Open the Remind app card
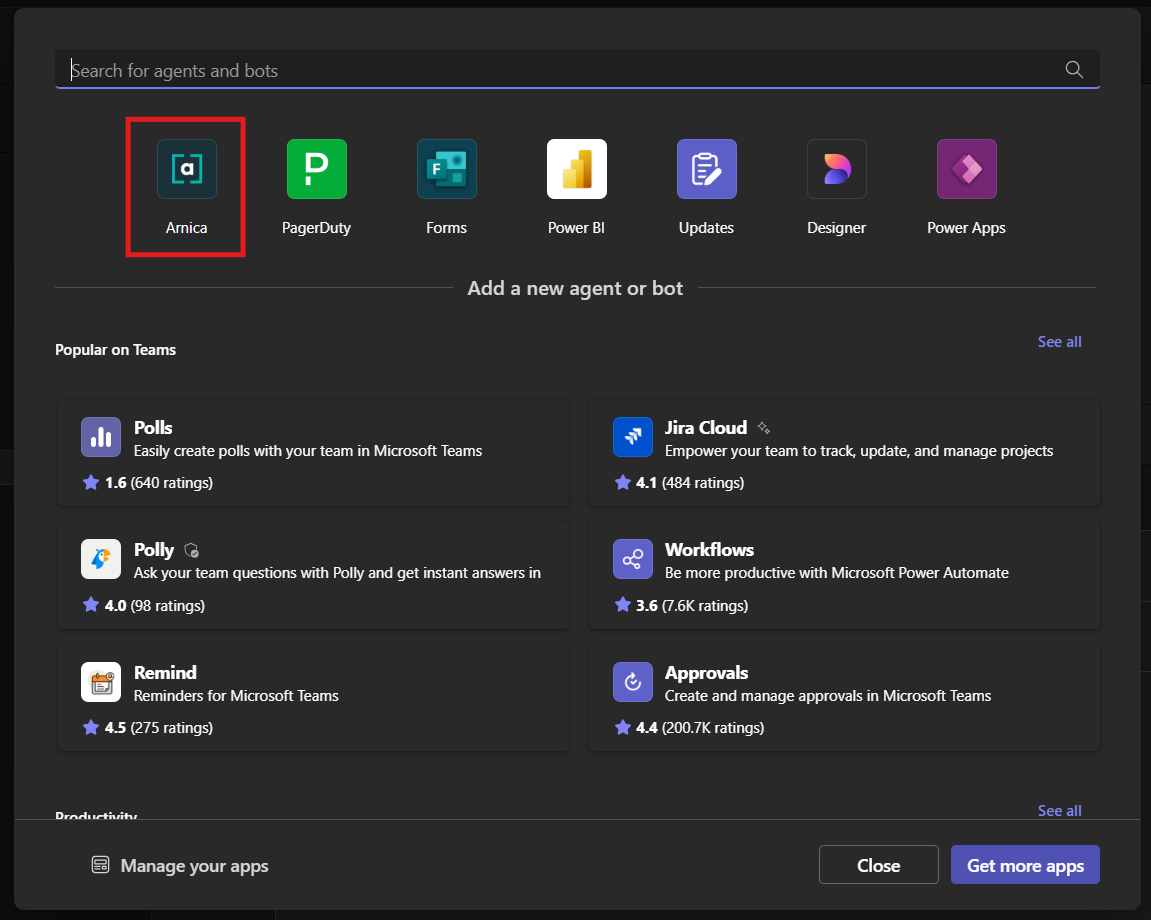The width and height of the screenshot is (1151, 920). [x=313, y=698]
